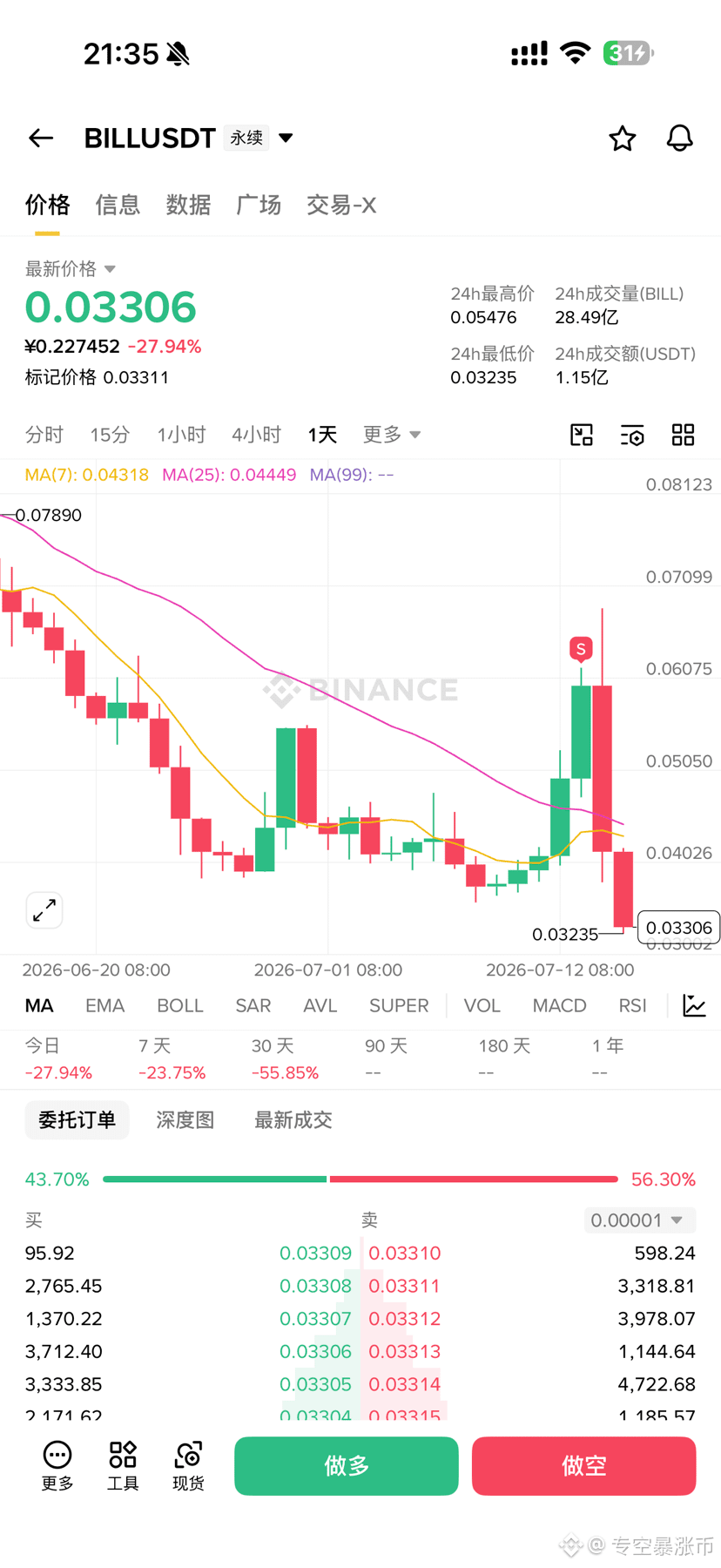
Task: Toggle the AVL indicator
Action: coord(320,1005)
